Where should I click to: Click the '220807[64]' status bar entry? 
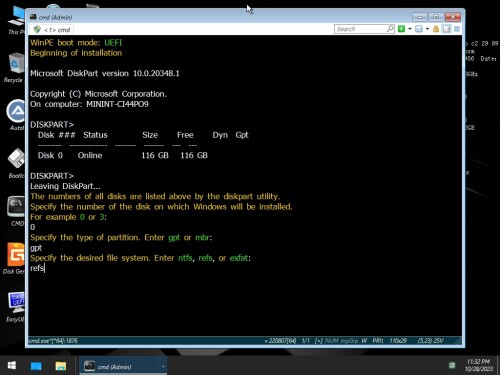(x=280, y=341)
